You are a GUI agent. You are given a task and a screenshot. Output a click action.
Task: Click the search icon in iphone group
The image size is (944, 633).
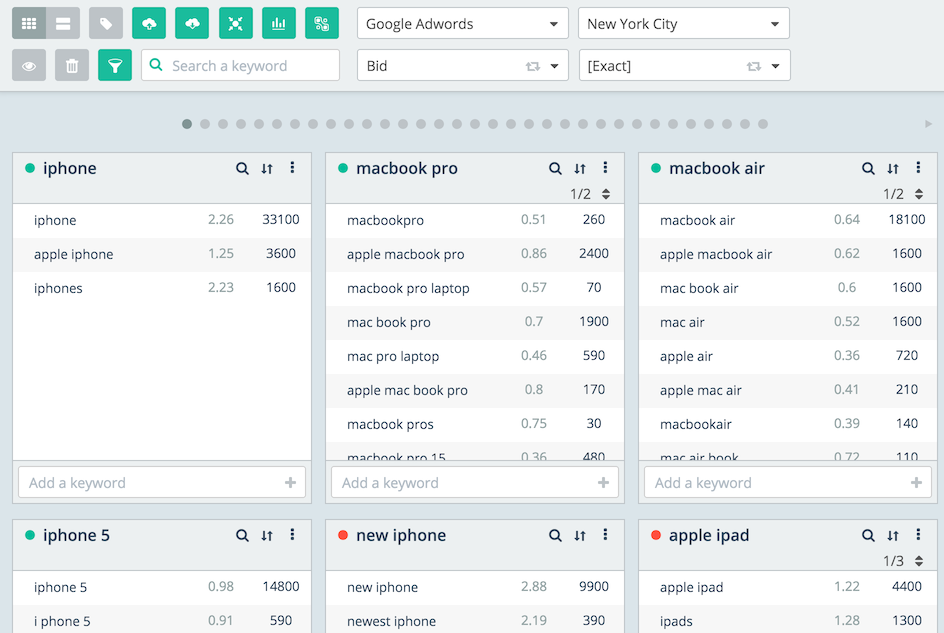pos(242,169)
